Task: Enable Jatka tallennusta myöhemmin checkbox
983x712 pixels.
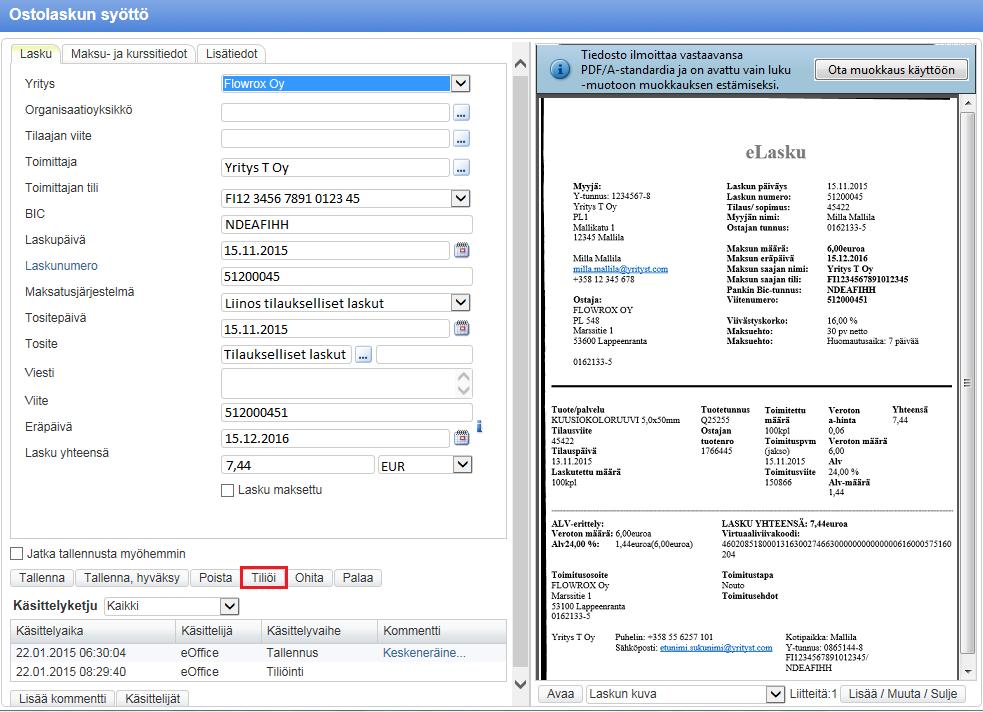Action: tap(16, 554)
